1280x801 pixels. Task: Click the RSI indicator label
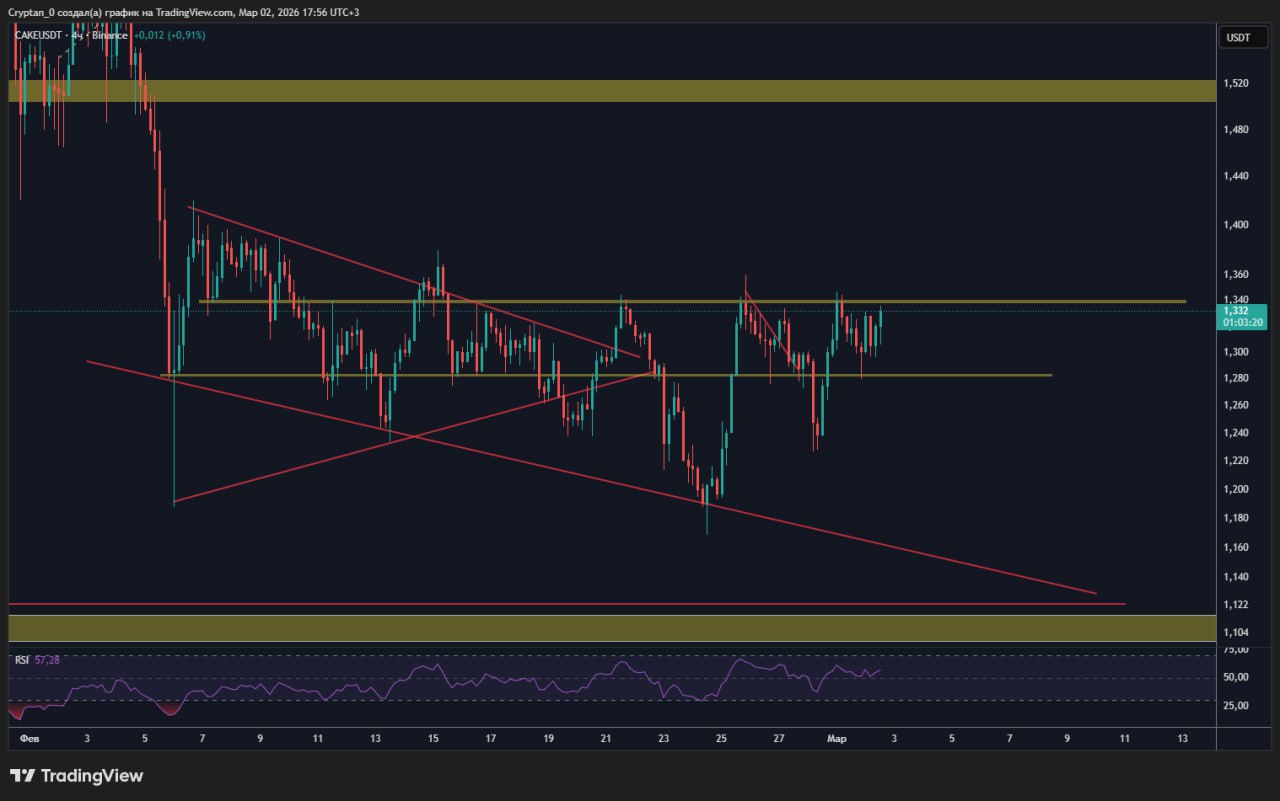tap(21, 660)
